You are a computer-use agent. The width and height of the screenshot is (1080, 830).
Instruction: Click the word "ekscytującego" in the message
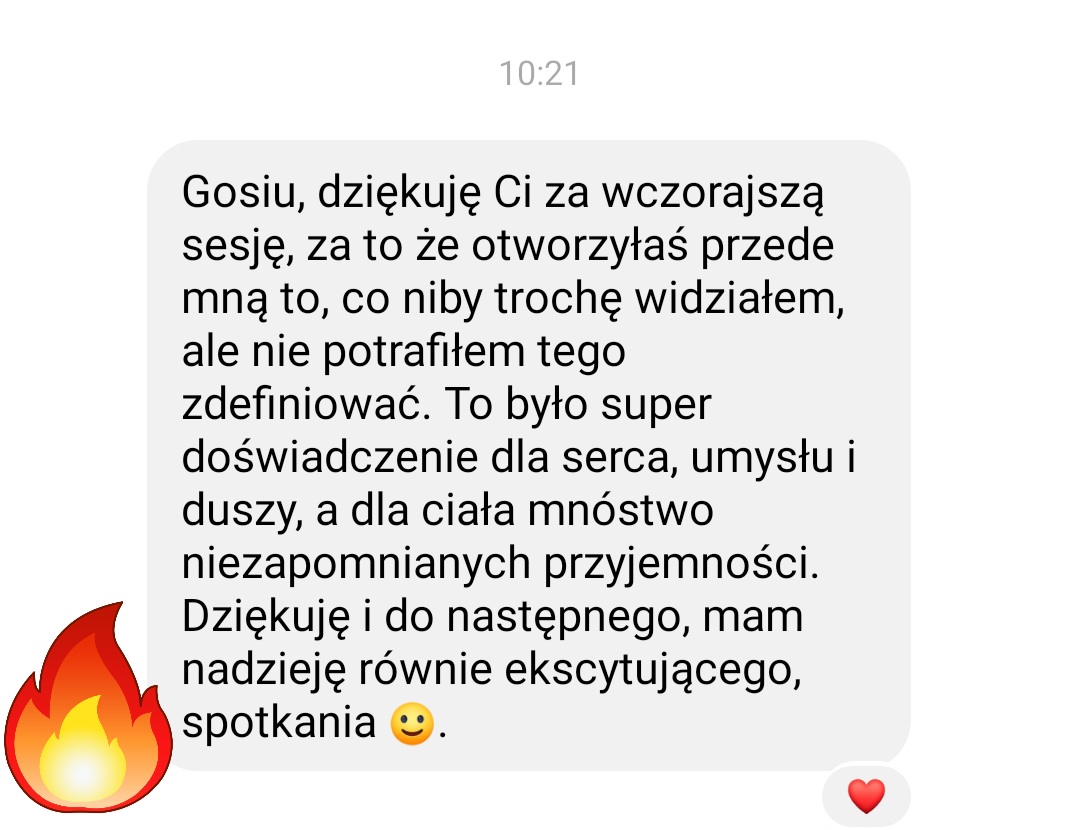click(x=653, y=671)
